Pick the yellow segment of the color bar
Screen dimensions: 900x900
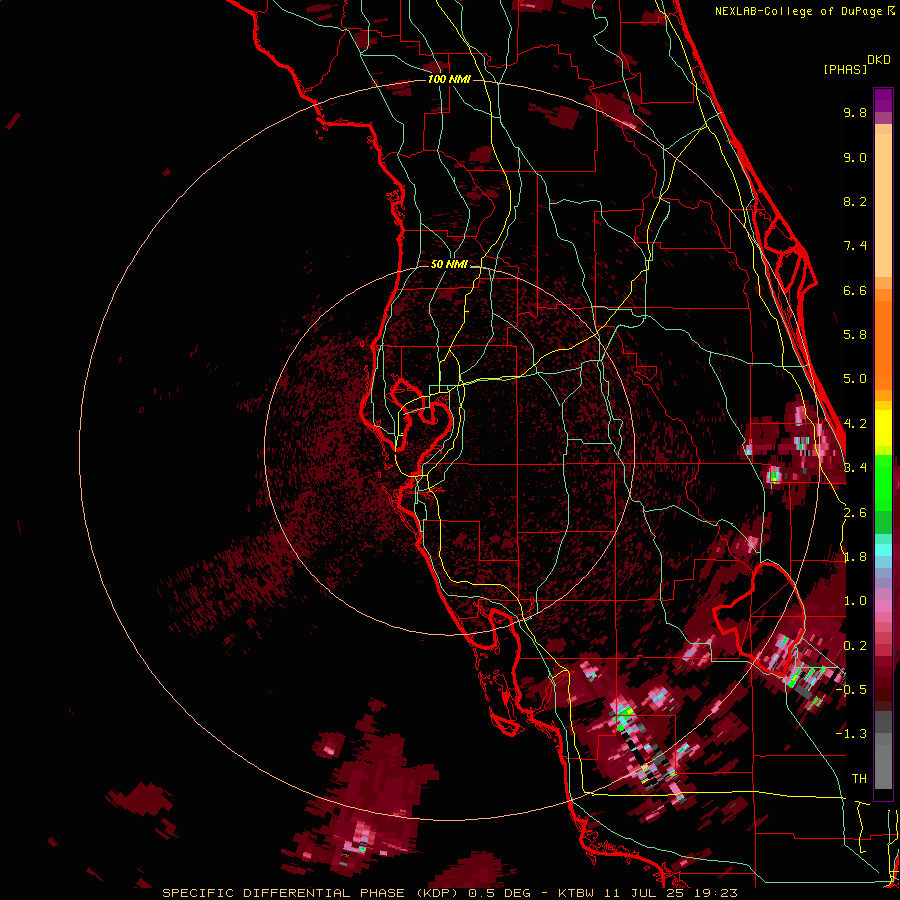(883, 428)
